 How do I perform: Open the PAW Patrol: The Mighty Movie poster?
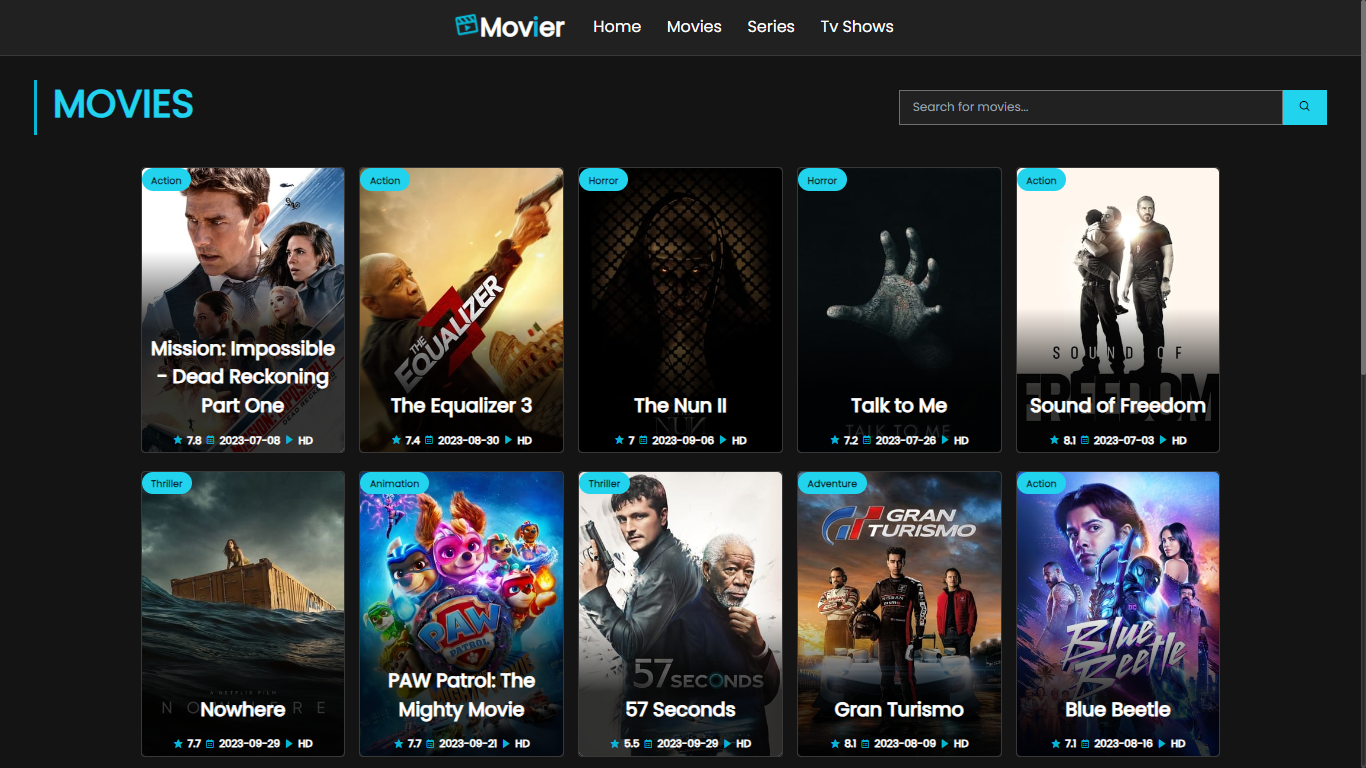point(461,614)
